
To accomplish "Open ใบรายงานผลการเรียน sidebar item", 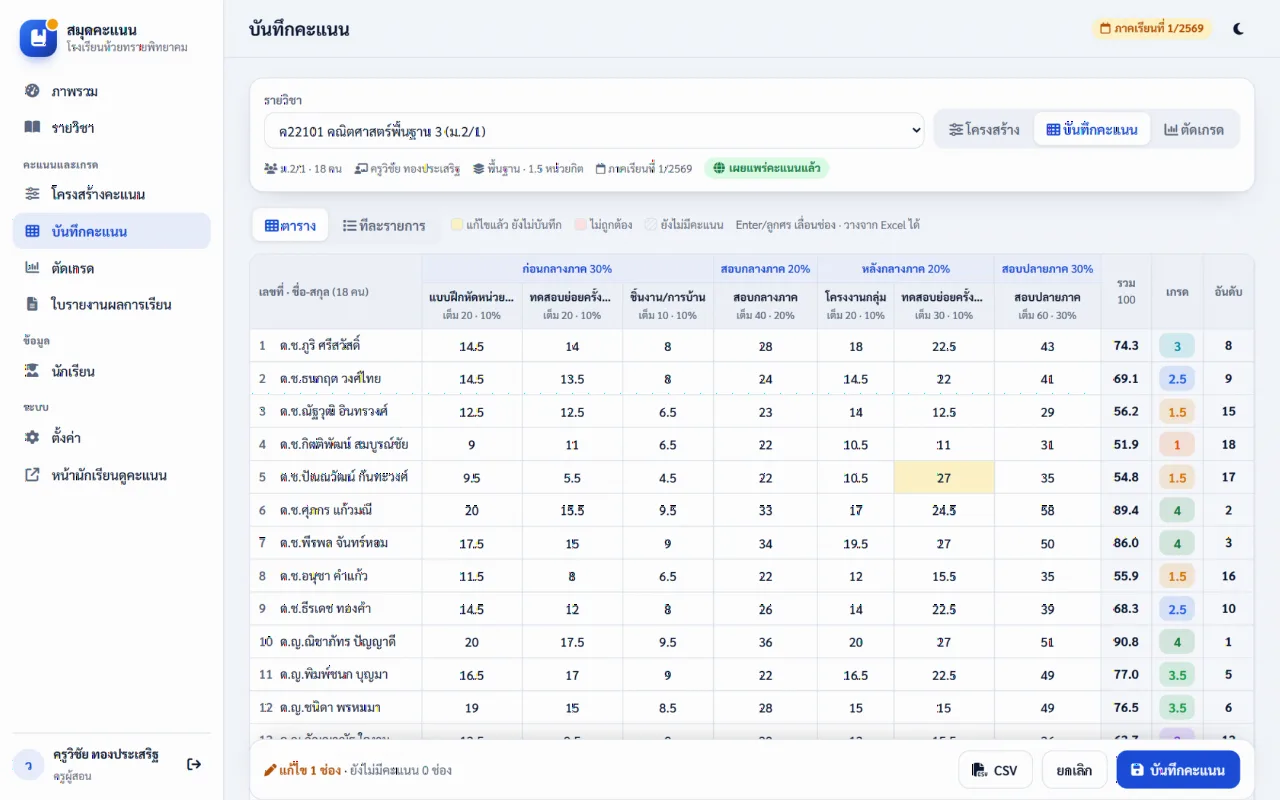I will click(112, 304).
